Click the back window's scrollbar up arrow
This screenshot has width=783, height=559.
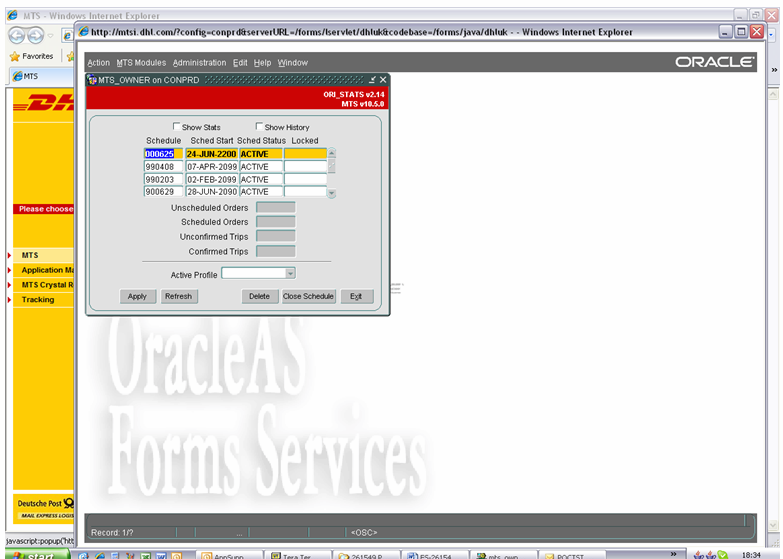[x=773, y=94]
